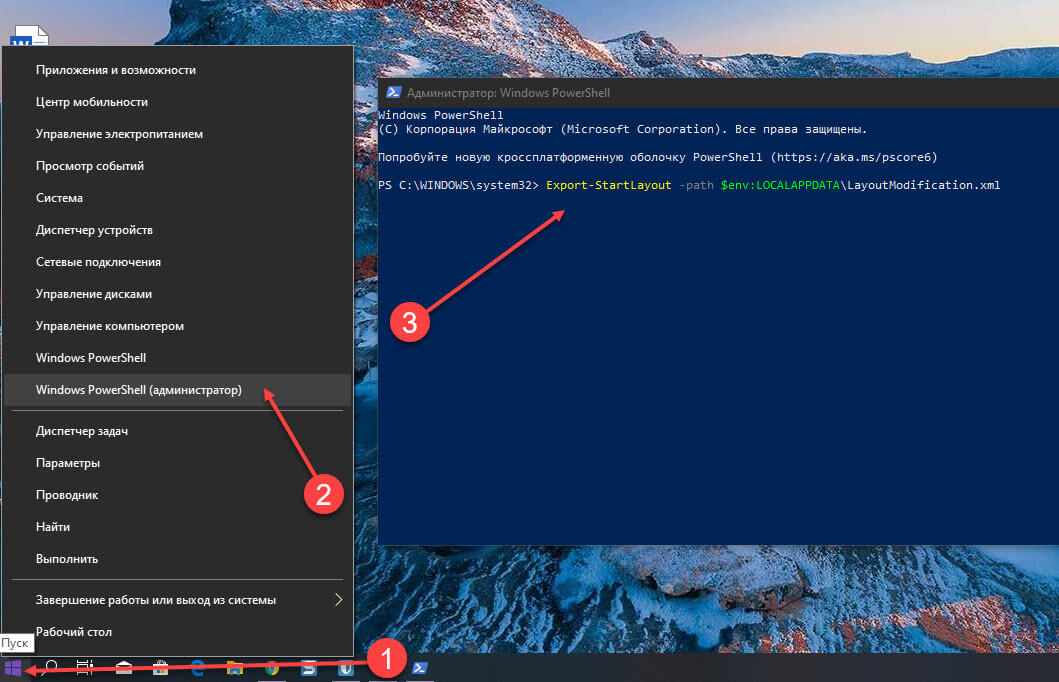The width and height of the screenshot is (1059, 682).
Task: Click the Администратор: Windows PowerShell title bar
Action: click(718, 93)
